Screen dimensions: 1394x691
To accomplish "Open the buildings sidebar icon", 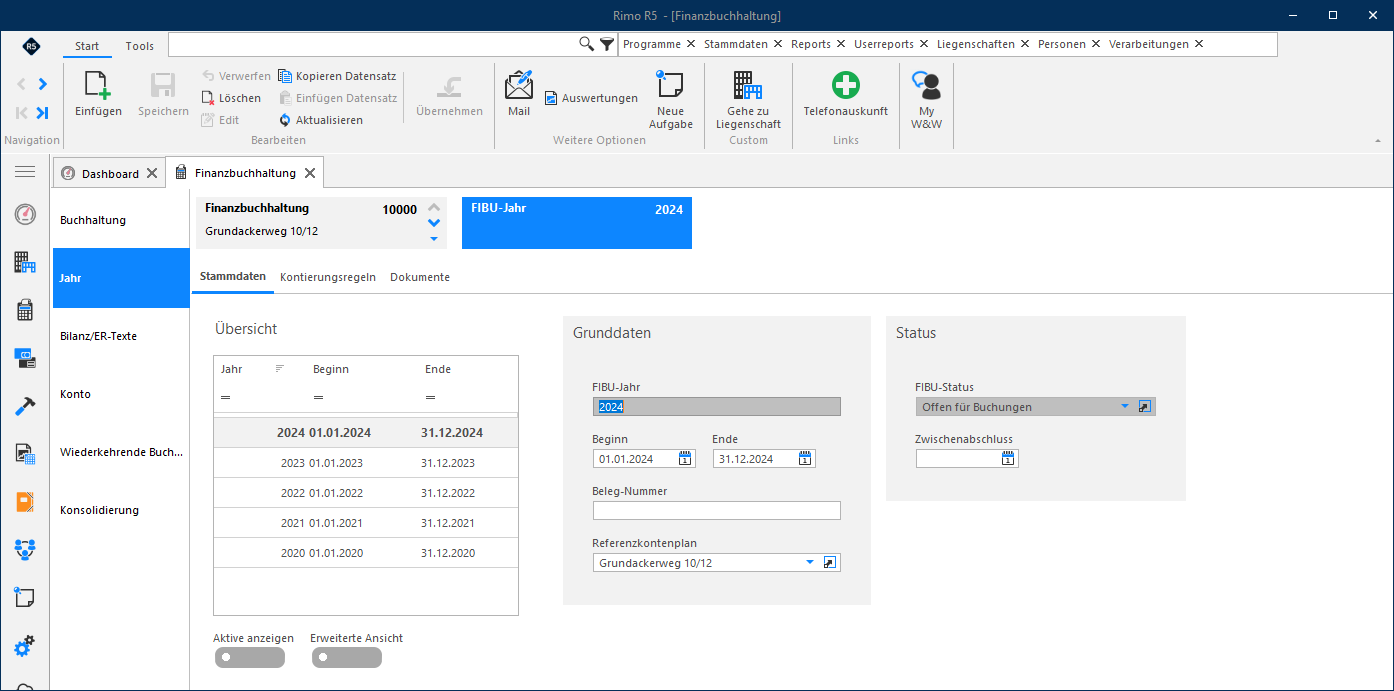I will [x=25, y=263].
